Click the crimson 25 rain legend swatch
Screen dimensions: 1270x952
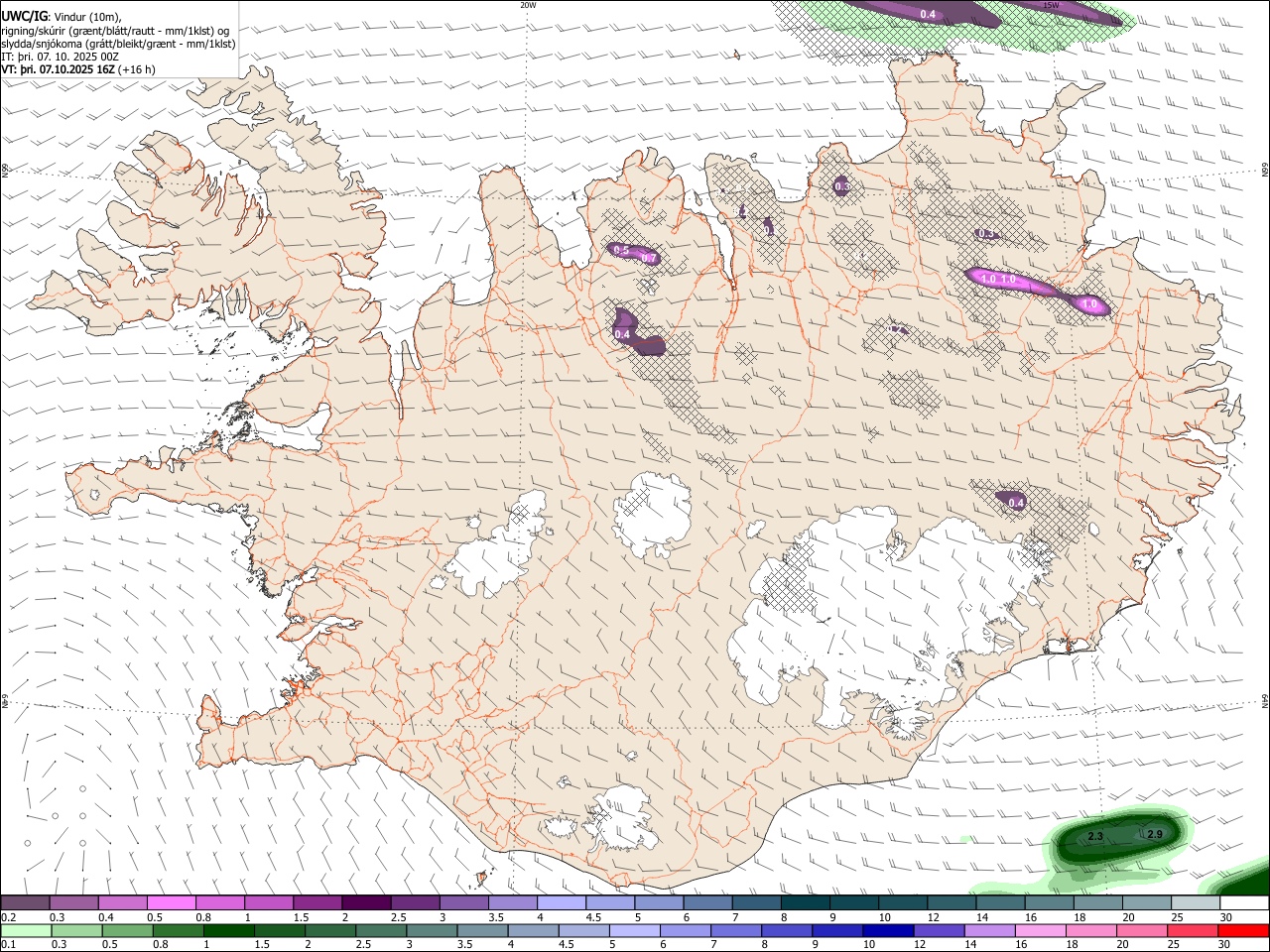[x=1191, y=930]
